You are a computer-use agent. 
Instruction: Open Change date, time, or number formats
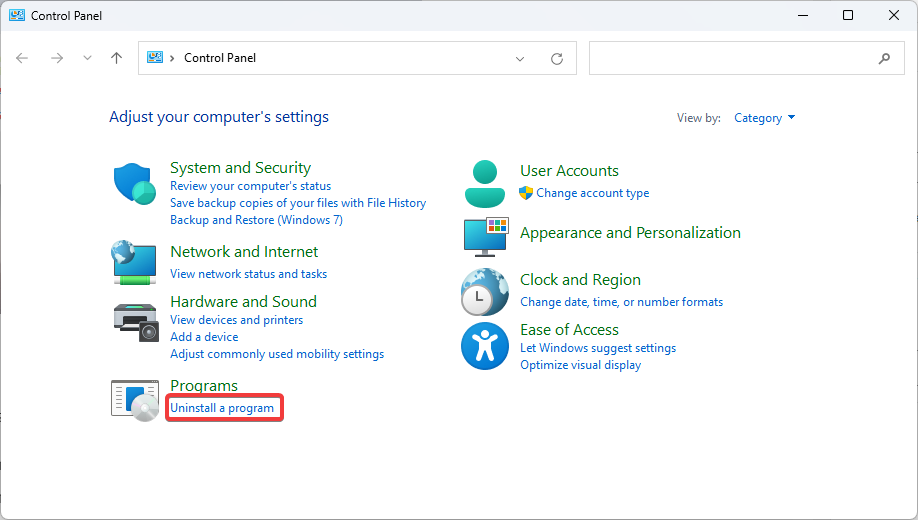point(621,302)
